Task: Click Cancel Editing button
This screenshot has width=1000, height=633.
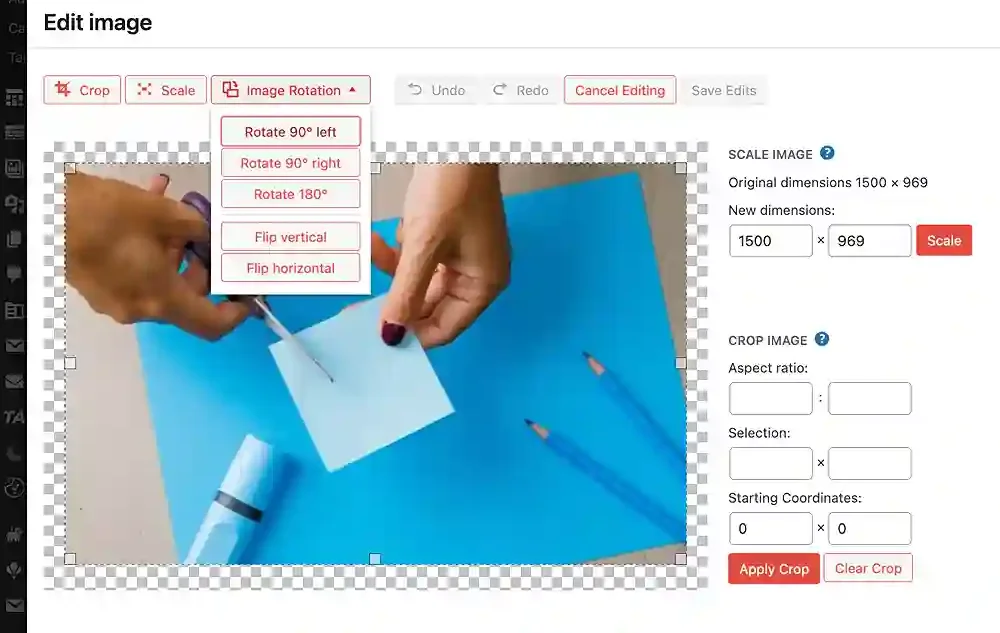Action: tap(620, 90)
